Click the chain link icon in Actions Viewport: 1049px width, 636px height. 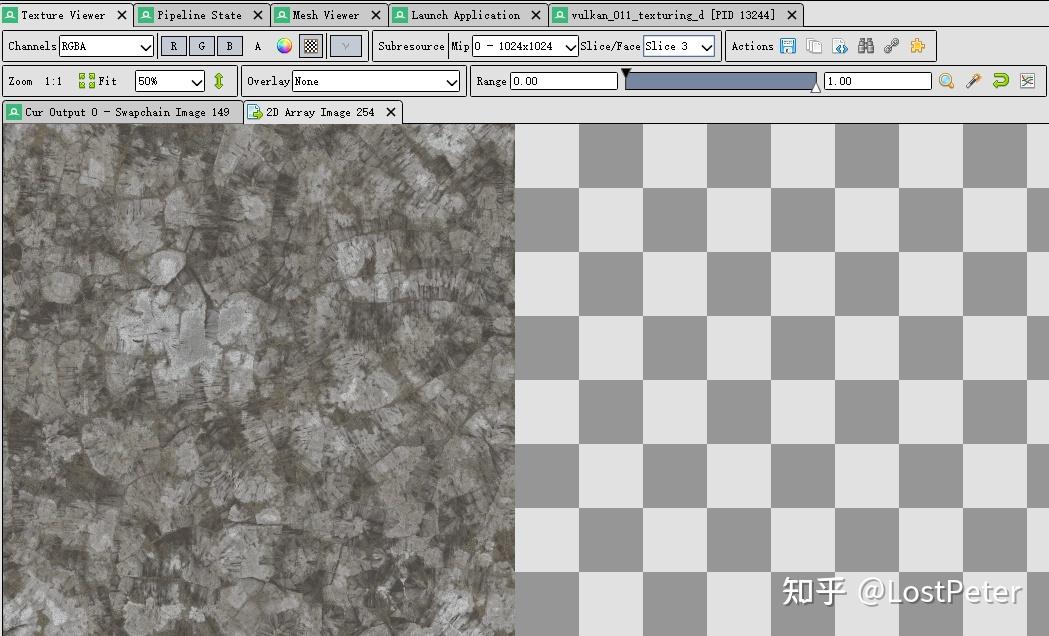pos(893,46)
